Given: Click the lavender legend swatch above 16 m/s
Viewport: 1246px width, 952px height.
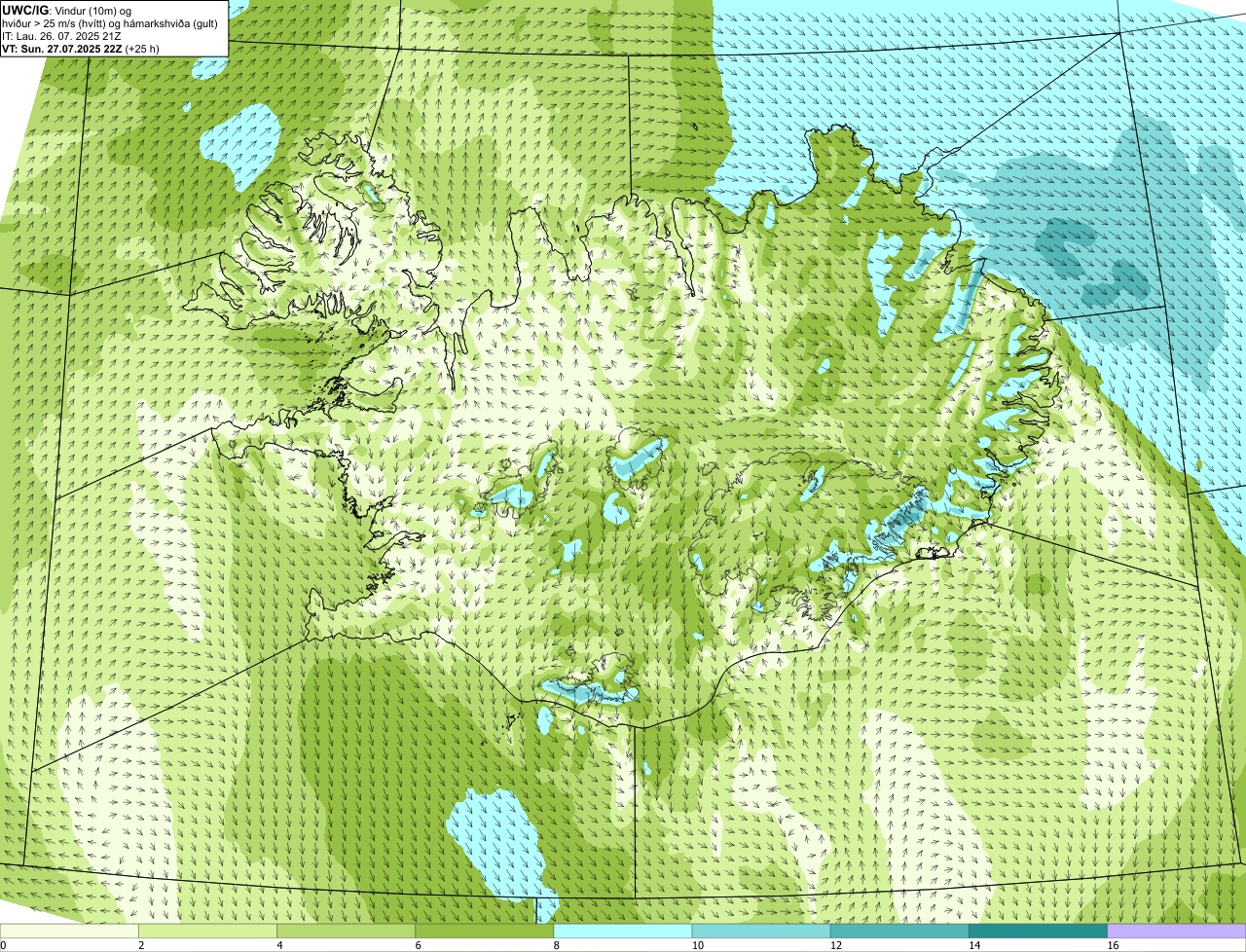Looking at the screenshot, I should (1177, 931).
